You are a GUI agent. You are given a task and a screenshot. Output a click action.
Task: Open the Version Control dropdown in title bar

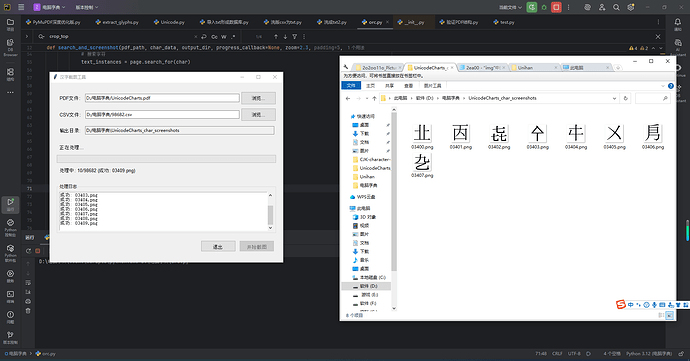pos(87,7)
